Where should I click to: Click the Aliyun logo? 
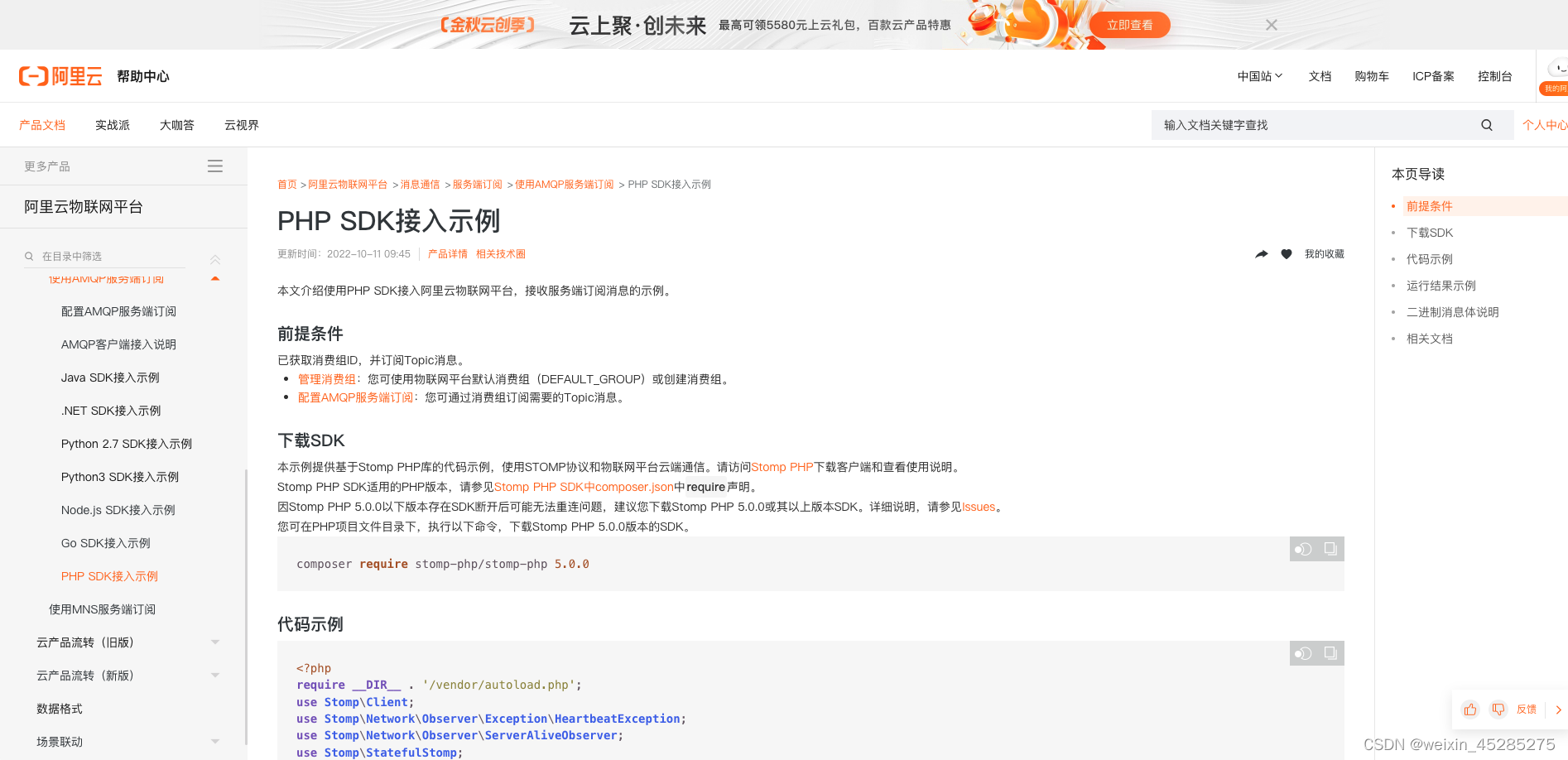click(x=60, y=76)
